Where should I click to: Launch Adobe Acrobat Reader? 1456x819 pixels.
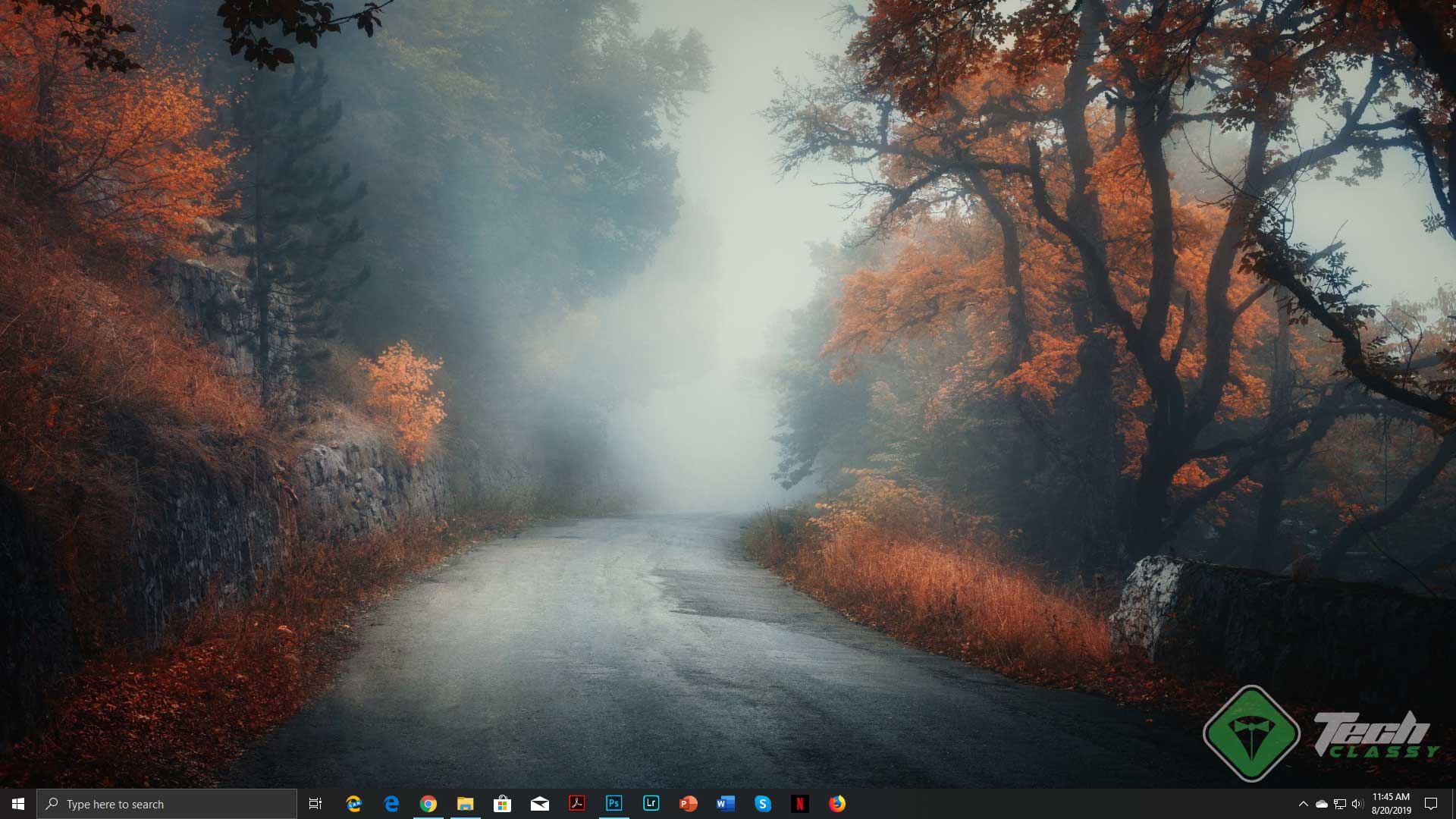tap(577, 804)
